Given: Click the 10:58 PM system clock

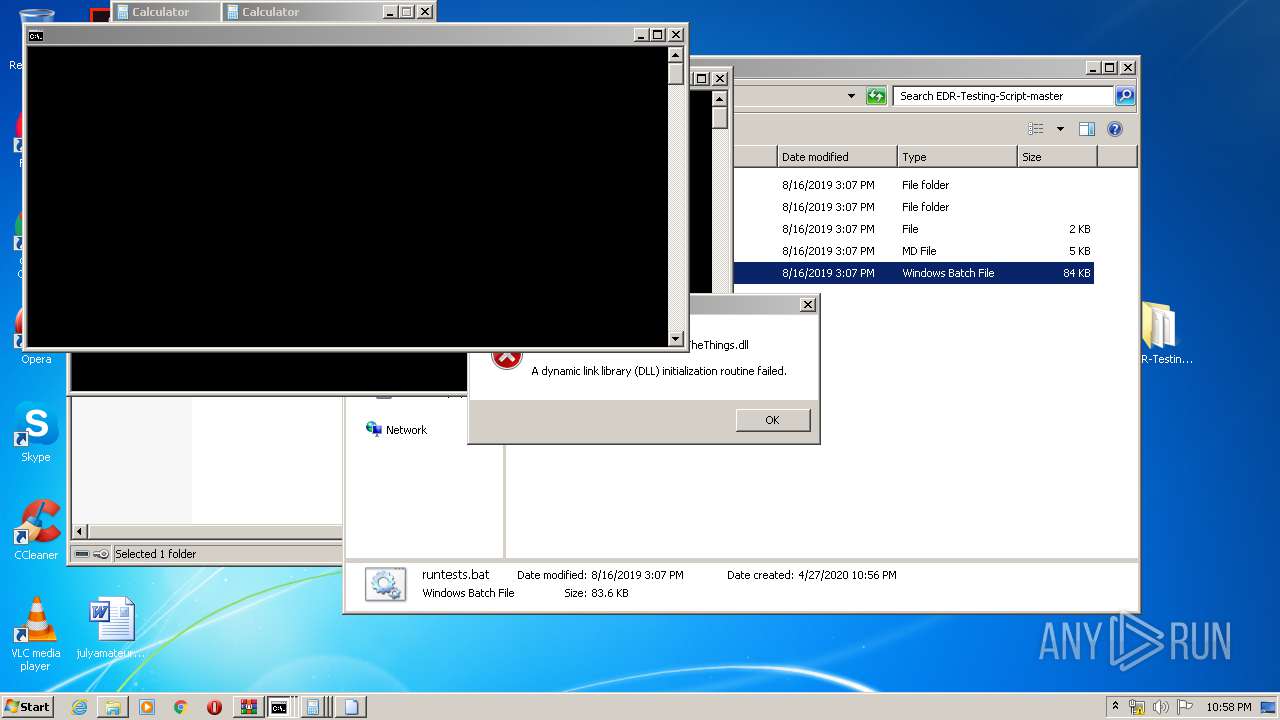Looking at the screenshot, I should click(x=1229, y=707).
